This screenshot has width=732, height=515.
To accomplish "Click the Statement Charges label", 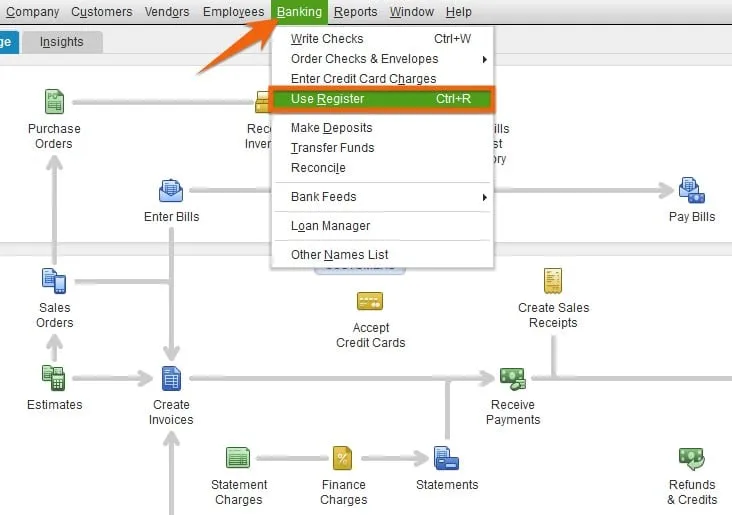I will tap(239, 492).
